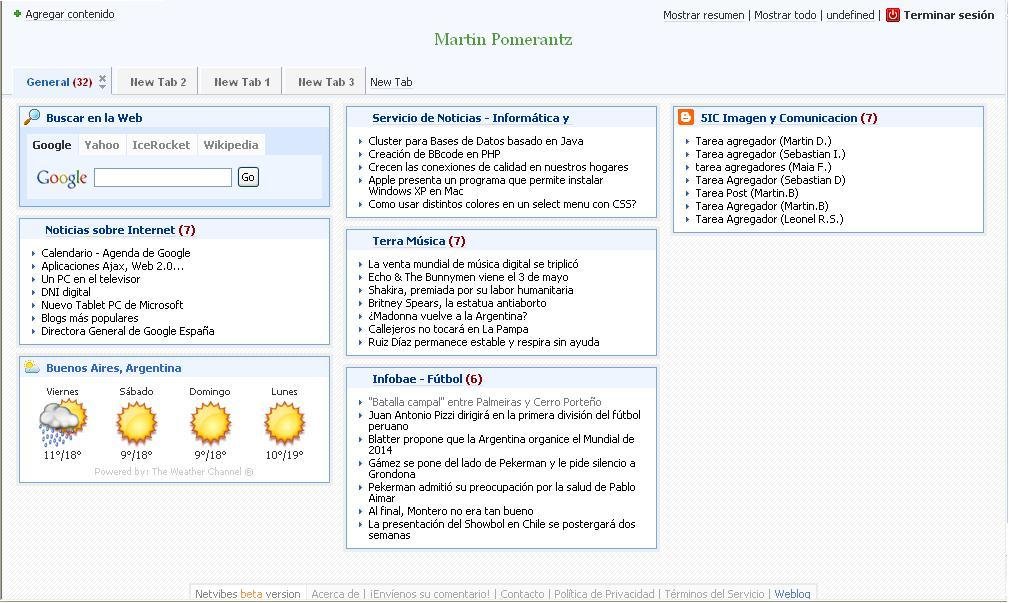Open Aplicaciones Ajax, Web 2.0 article
The width and height of the screenshot is (1009, 603).
tap(113, 266)
